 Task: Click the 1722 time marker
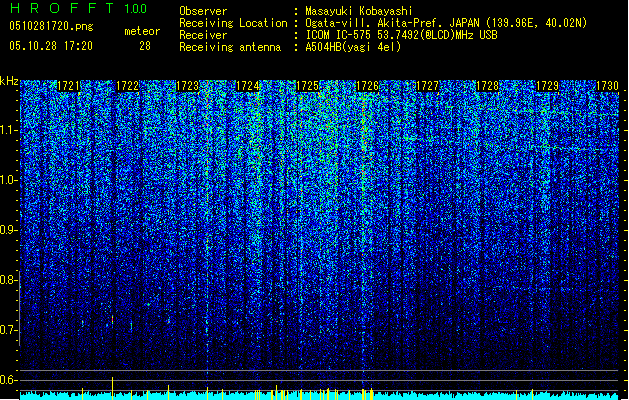[128, 86]
